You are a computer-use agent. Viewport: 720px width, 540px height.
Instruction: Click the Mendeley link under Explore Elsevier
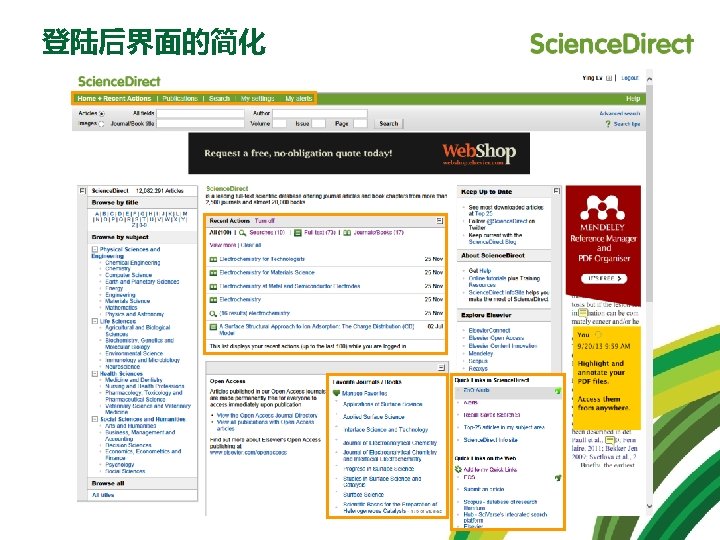[x=480, y=354]
